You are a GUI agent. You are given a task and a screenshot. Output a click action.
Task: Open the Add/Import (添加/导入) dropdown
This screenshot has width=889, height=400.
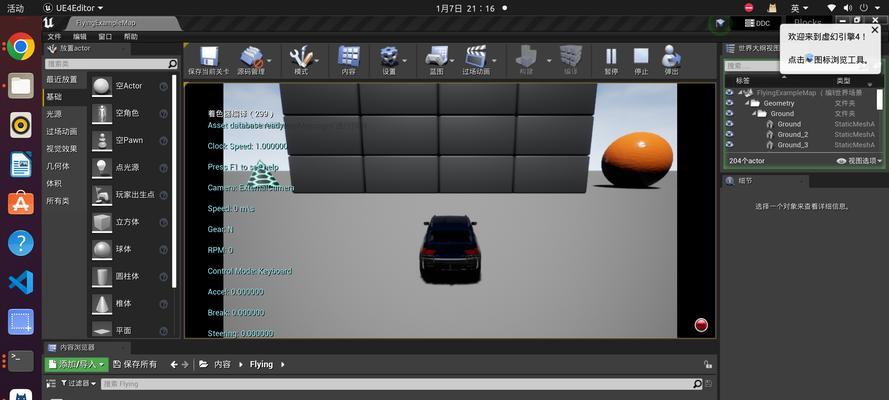tap(76, 364)
